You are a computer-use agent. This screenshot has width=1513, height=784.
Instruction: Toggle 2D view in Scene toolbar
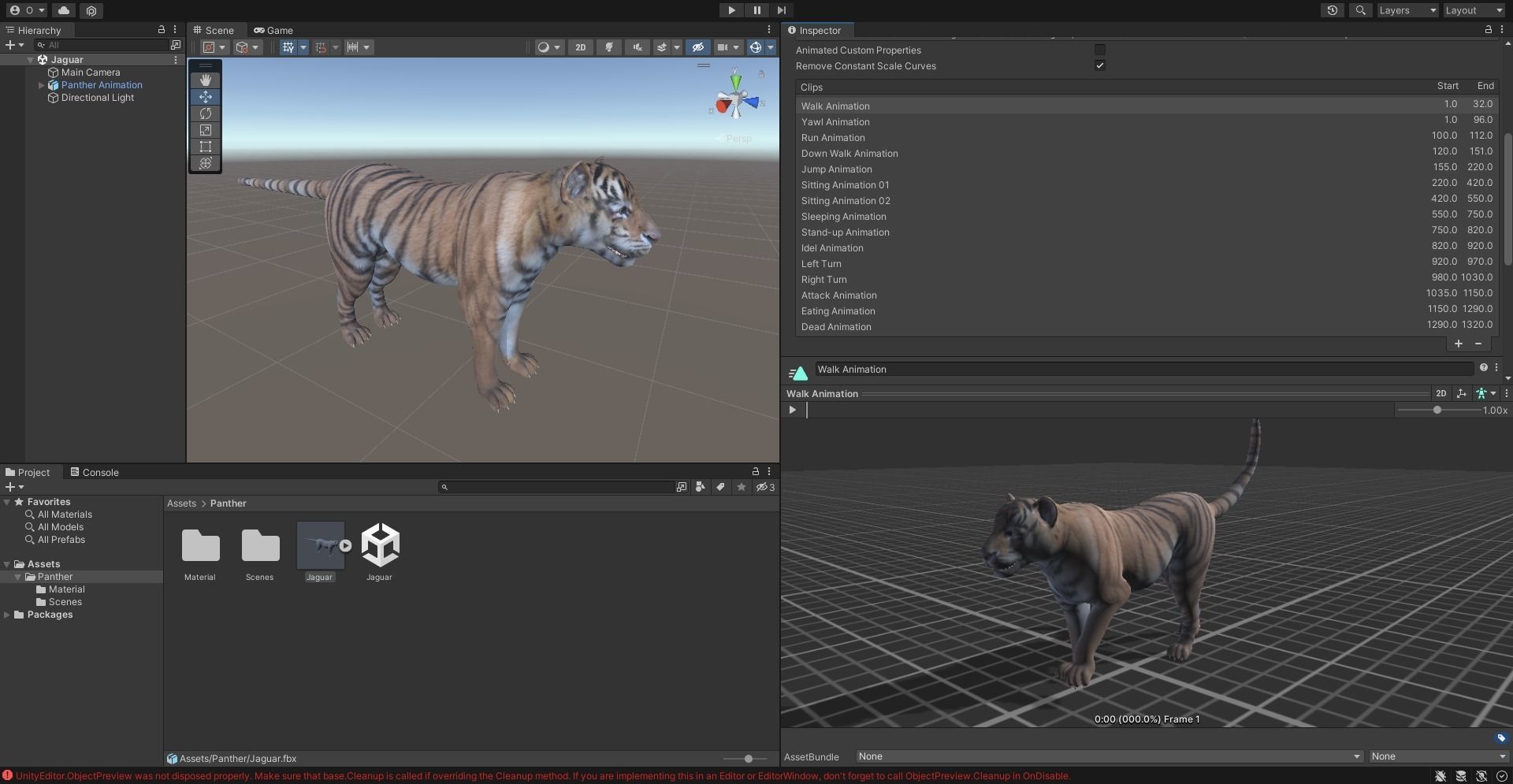click(581, 47)
